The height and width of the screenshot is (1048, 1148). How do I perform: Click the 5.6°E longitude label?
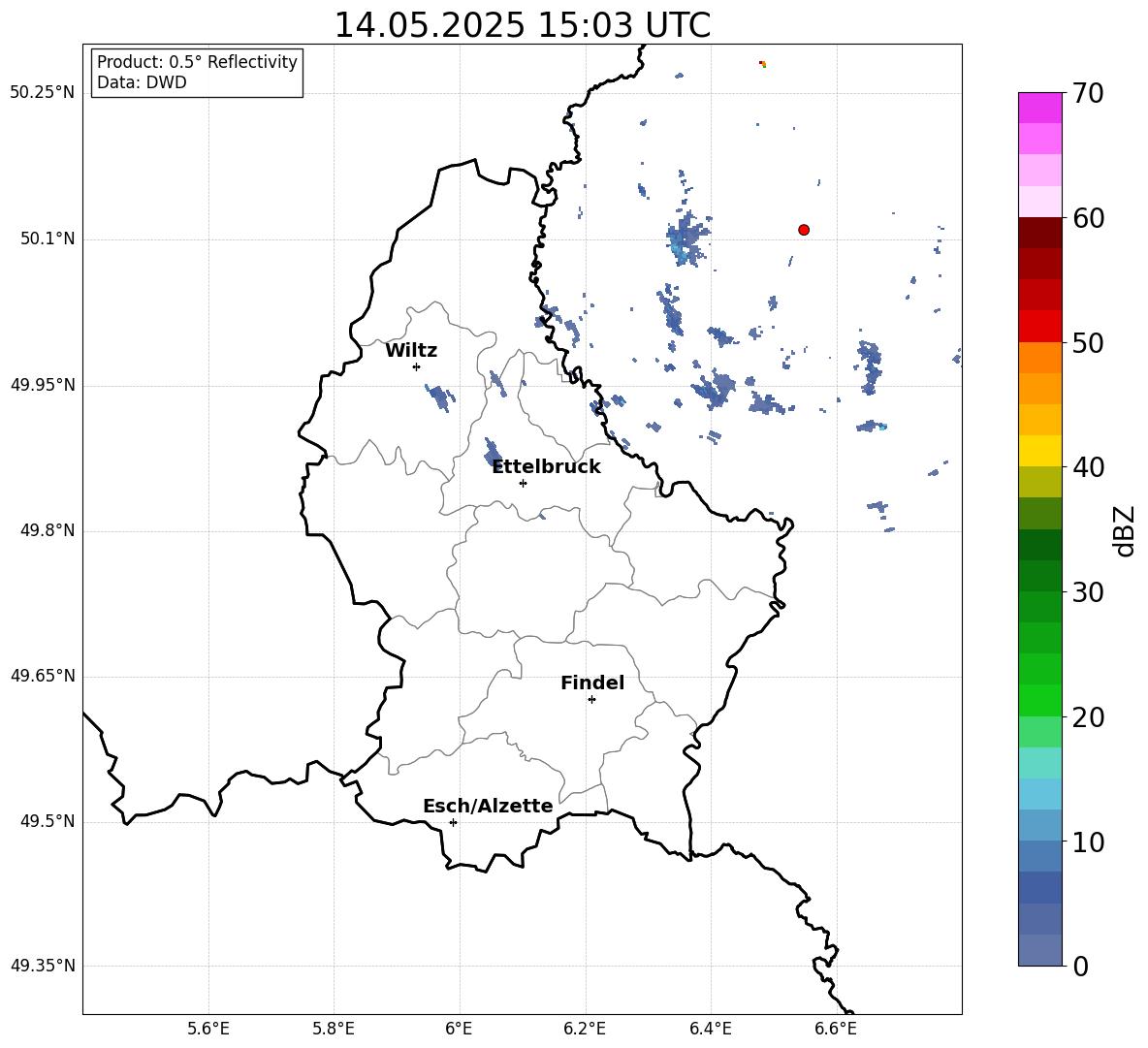pyautogui.click(x=208, y=1029)
